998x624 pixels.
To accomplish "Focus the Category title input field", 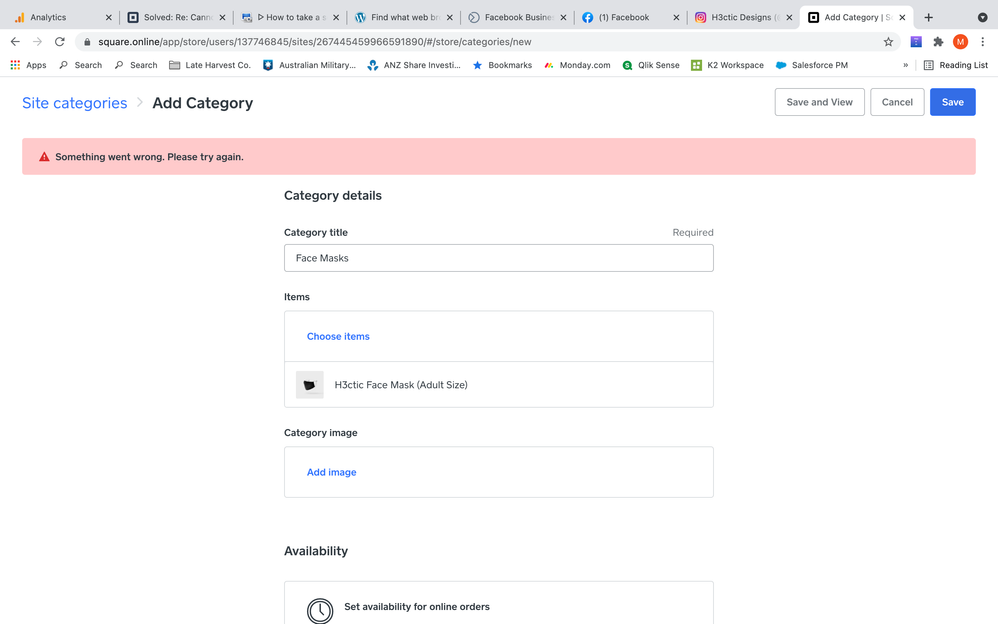I will [x=498, y=258].
